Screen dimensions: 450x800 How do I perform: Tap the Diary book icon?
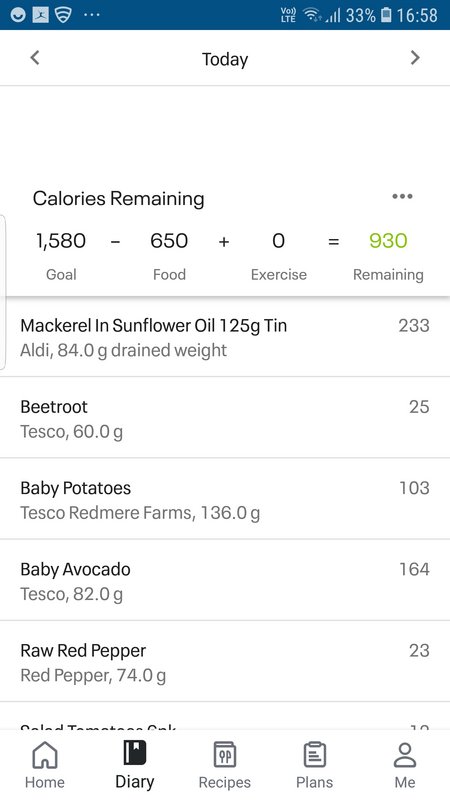point(135,753)
